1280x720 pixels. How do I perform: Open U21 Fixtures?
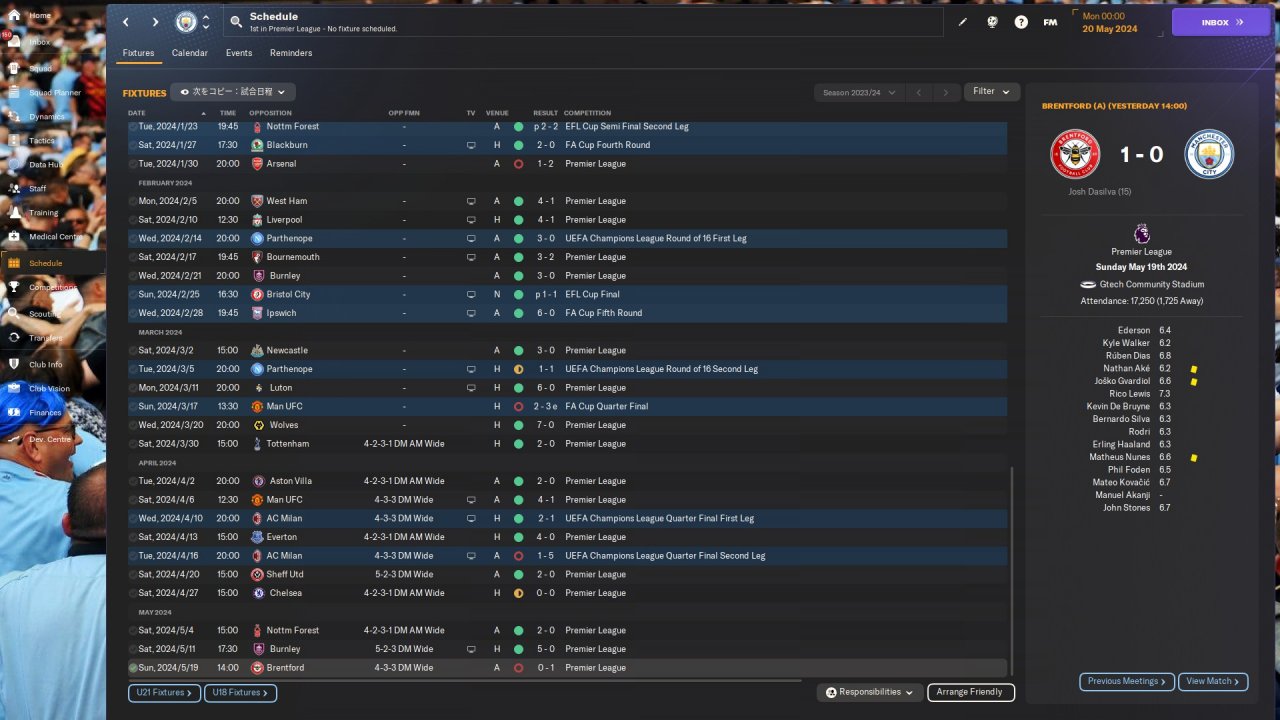pos(165,692)
